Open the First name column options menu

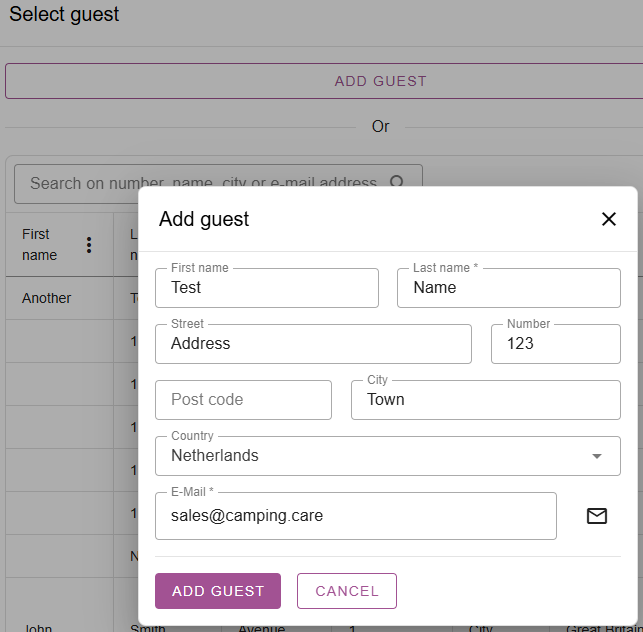[89, 245]
